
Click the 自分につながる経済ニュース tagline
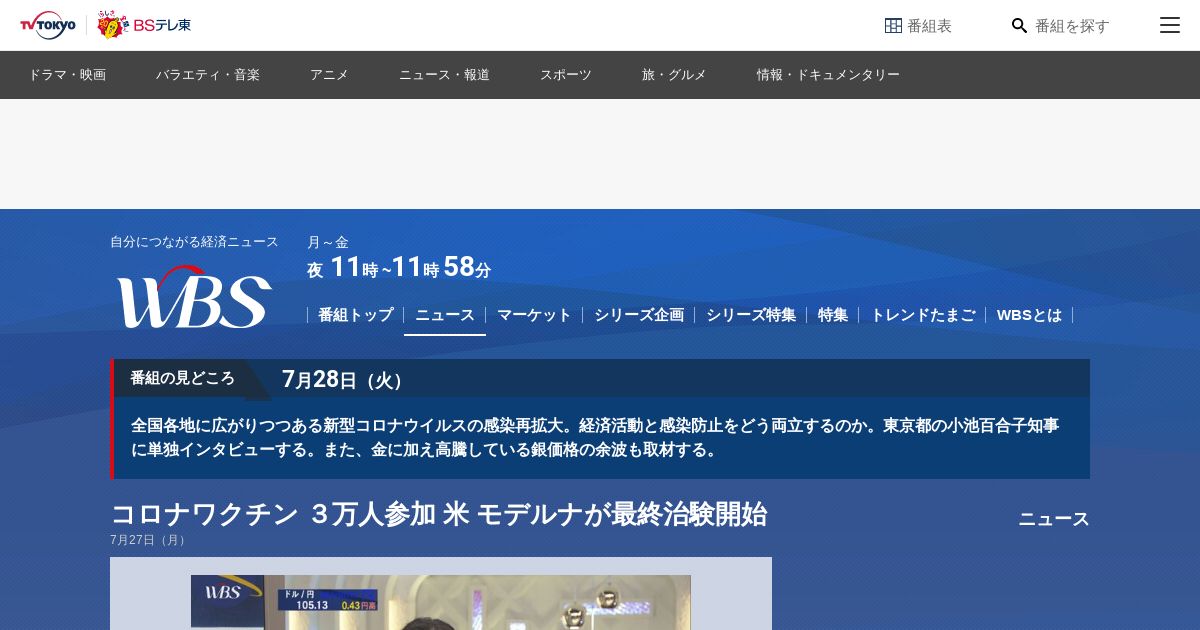194,242
